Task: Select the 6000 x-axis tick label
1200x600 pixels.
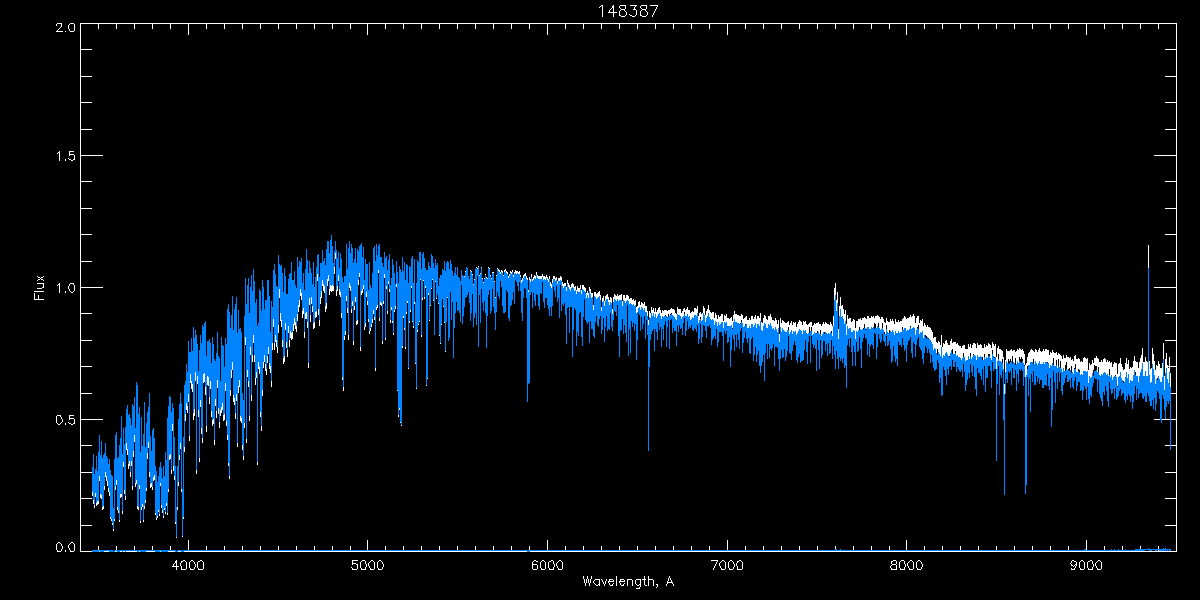Action: click(x=547, y=564)
